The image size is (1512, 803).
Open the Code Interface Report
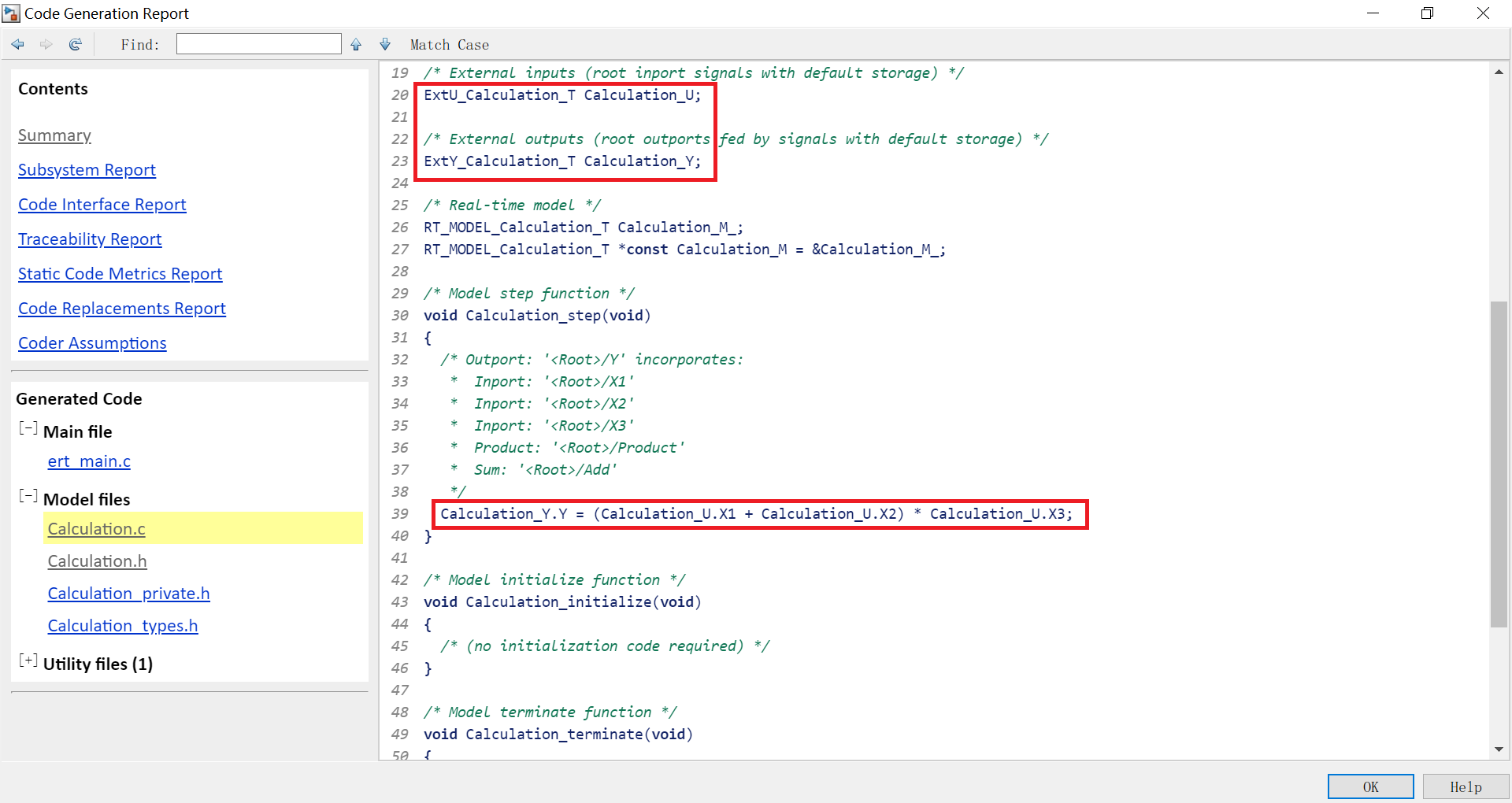102,205
